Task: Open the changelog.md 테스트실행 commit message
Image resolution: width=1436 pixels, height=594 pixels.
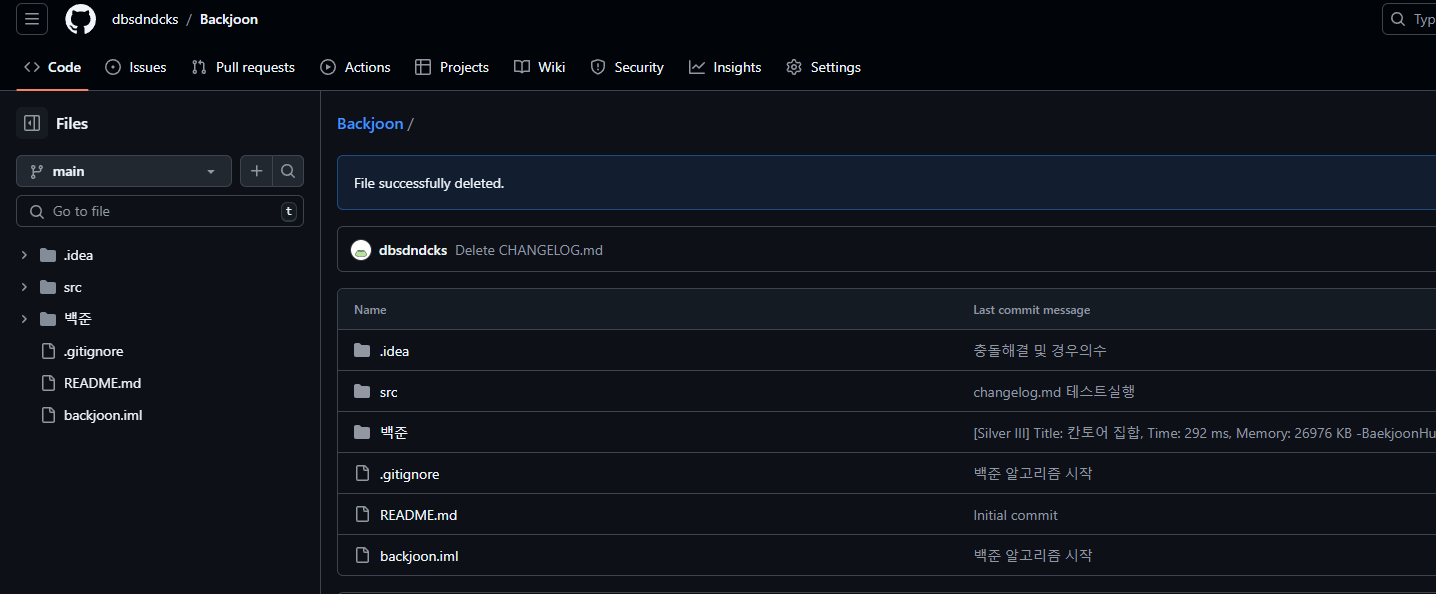Action: pyautogui.click(x=1054, y=392)
